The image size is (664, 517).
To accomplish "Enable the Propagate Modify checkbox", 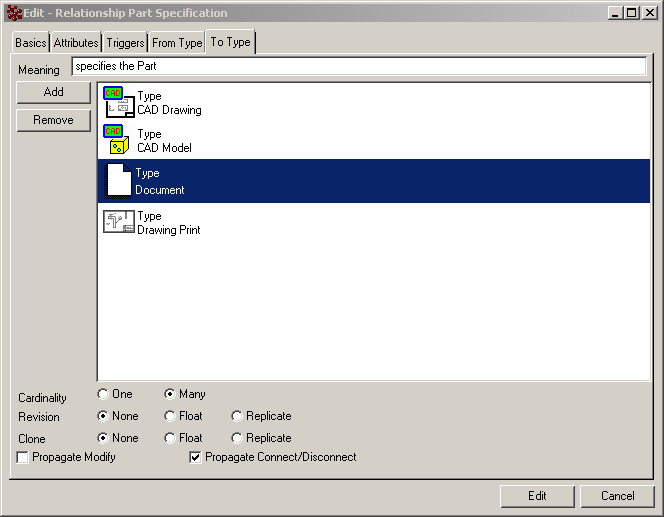I will click(23, 458).
